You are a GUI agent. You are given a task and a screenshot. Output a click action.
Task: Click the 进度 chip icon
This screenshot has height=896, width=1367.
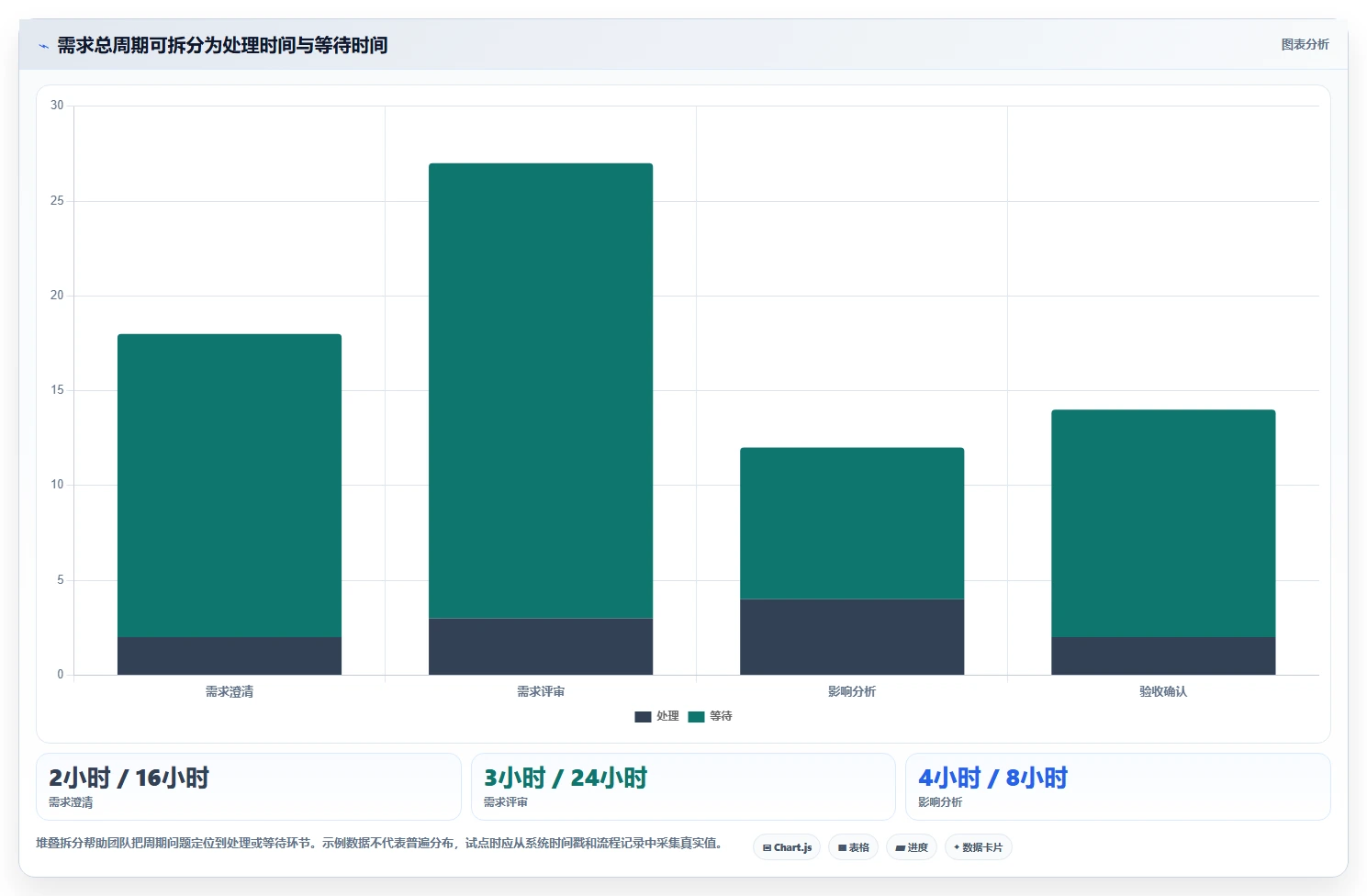tap(901, 847)
